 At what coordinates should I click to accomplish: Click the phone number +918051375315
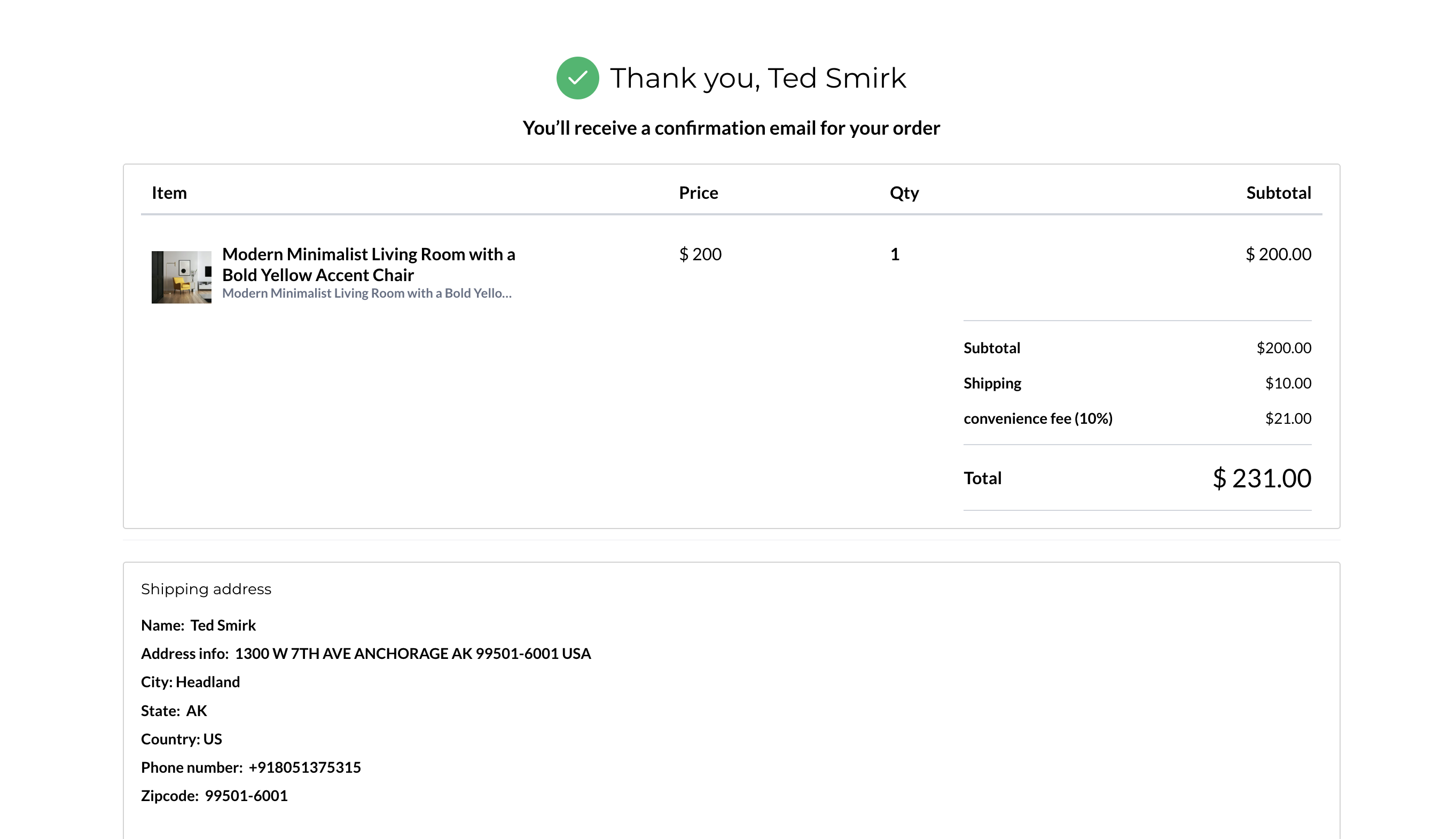coord(304,767)
